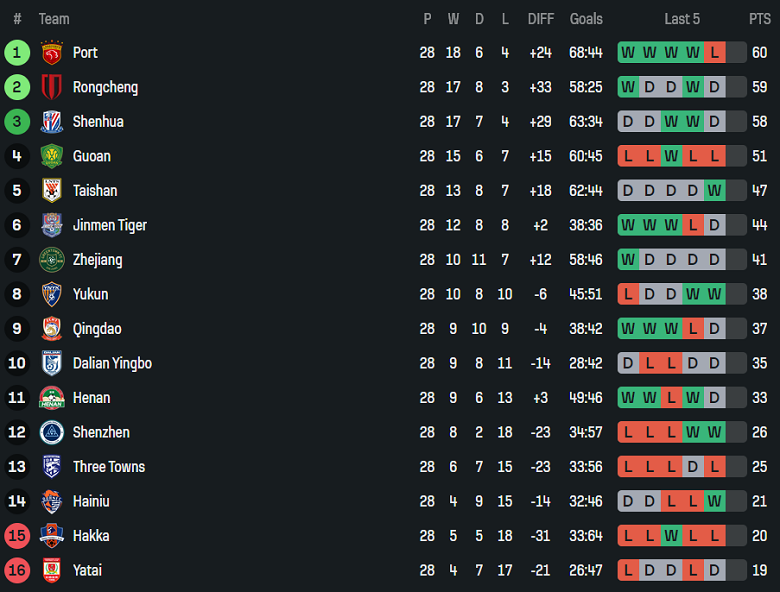Click the Guoan green crest icon
The image size is (780, 592).
[x=52, y=156]
